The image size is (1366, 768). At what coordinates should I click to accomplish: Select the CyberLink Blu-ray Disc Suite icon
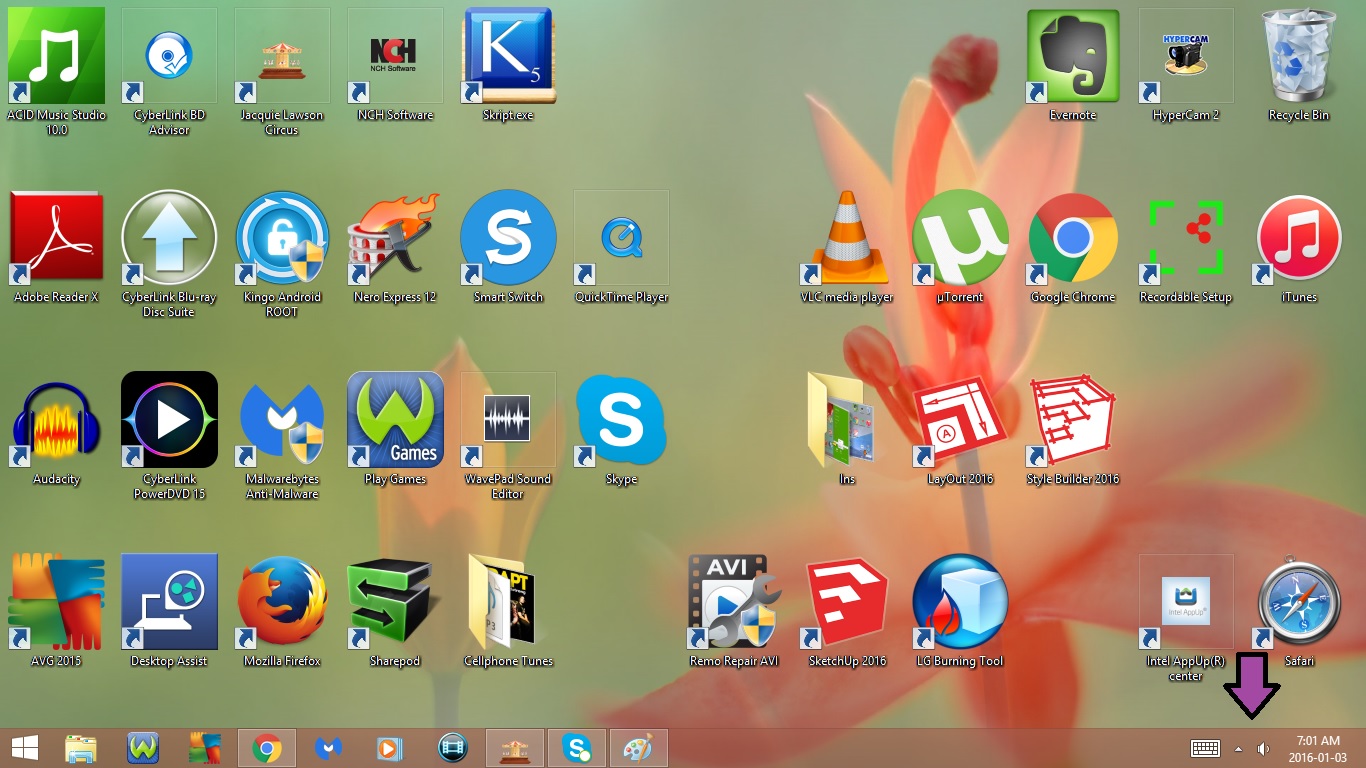point(169,238)
